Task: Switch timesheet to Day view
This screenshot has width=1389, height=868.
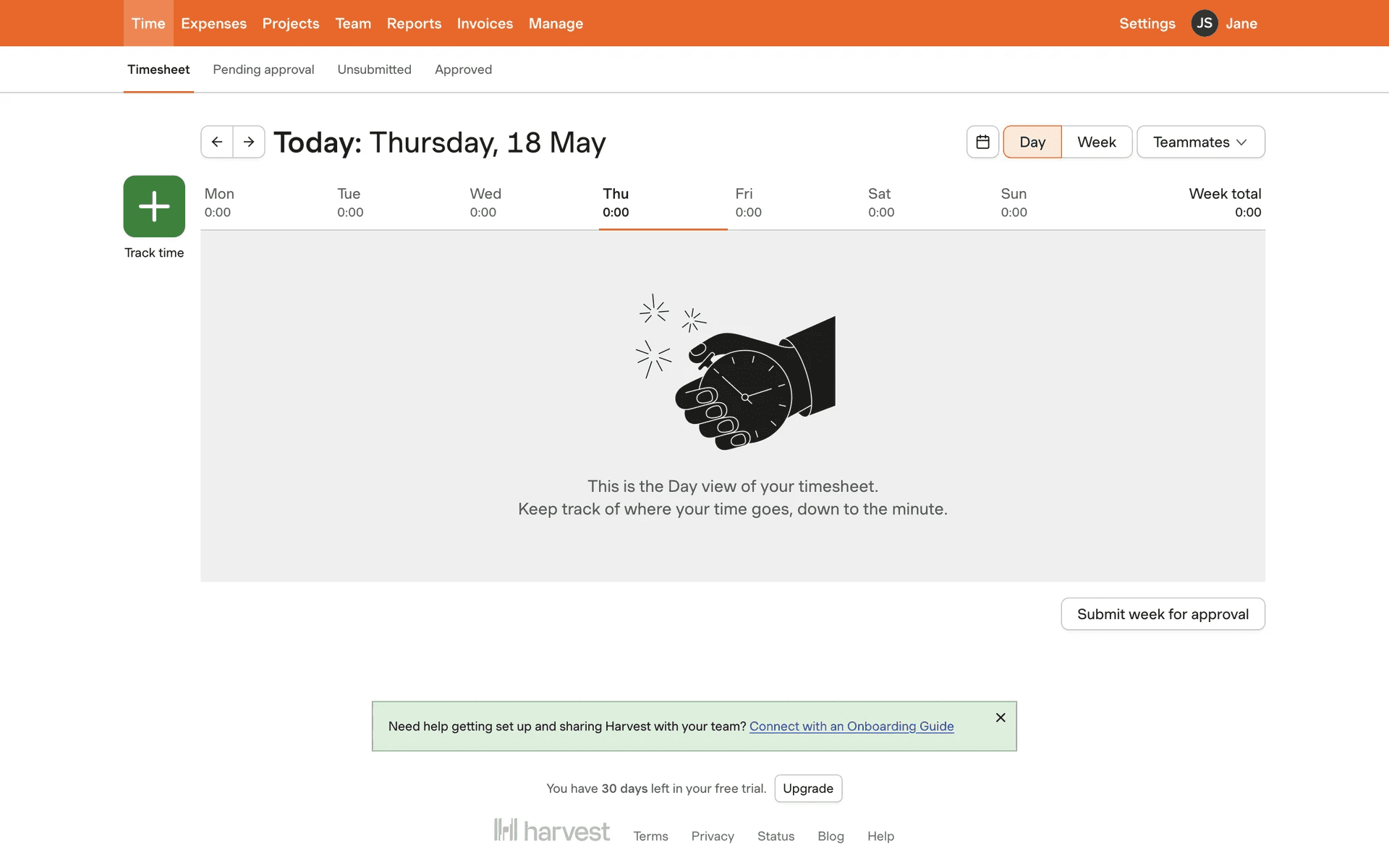Action: click(1032, 142)
